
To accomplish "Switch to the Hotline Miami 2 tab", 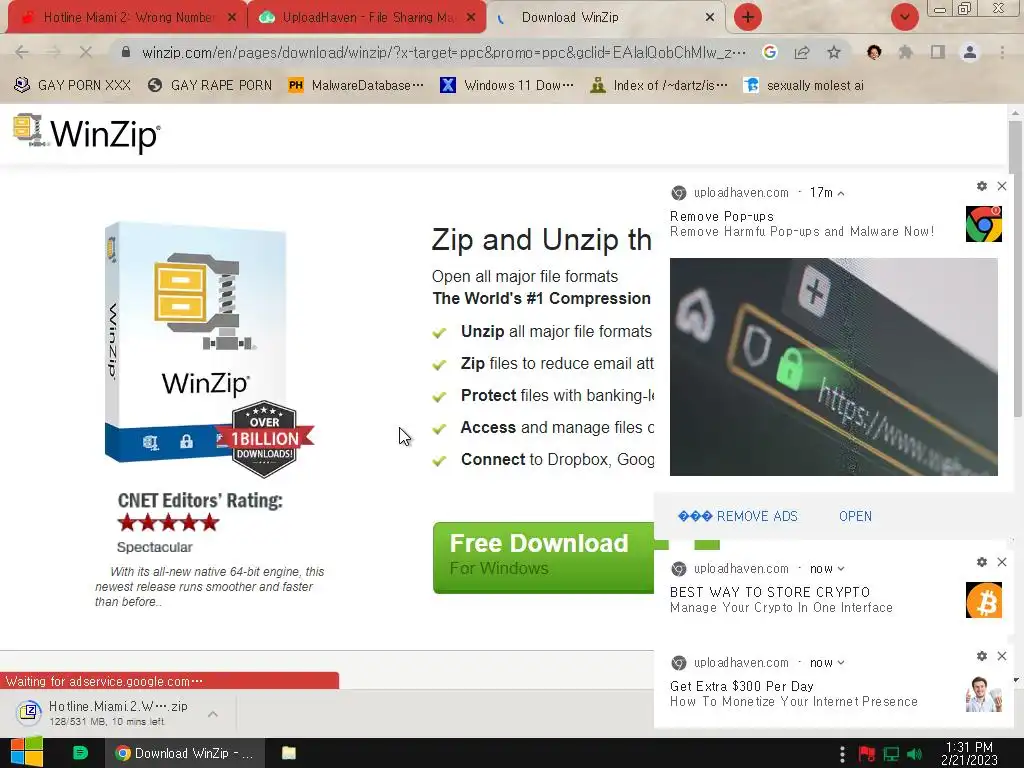I will (127, 18).
